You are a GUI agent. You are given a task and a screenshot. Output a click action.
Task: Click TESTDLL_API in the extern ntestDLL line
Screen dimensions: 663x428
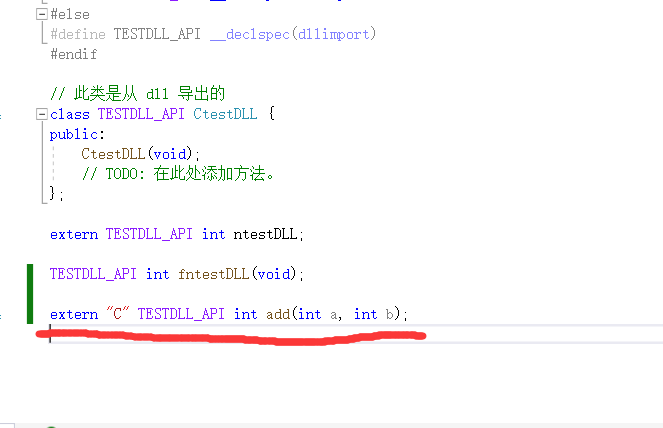149,234
